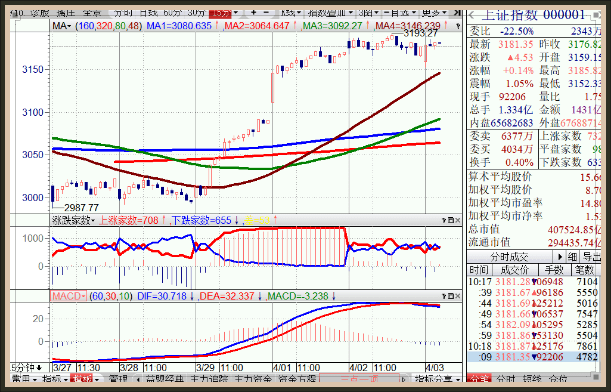Select the highlighted 15分 period
Screen dimensions: 611x392
click(x=220, y=13)
